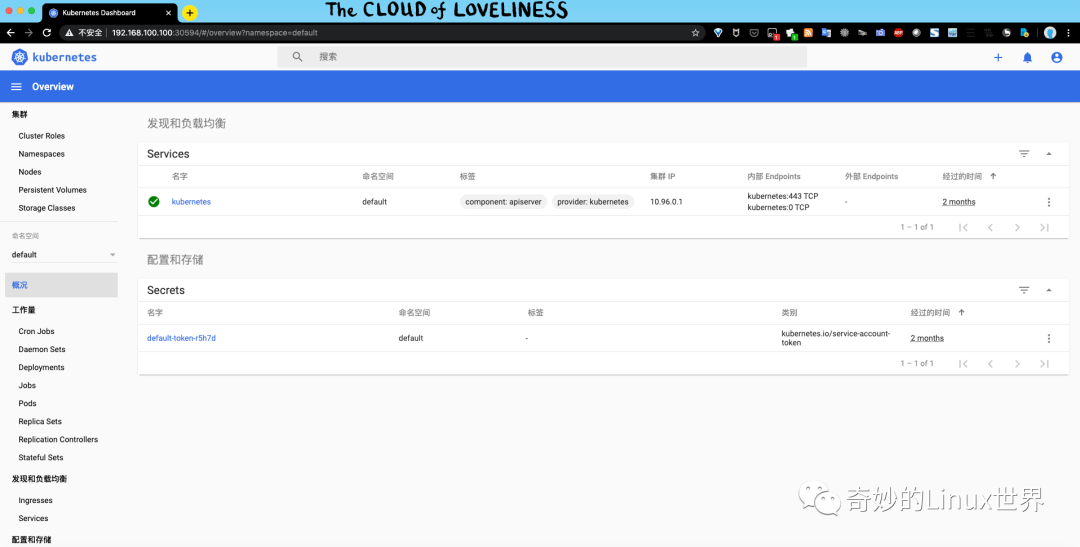Open Nodes in sidebar
This screenshot has width=1080, height=547.
click(30, 172)
